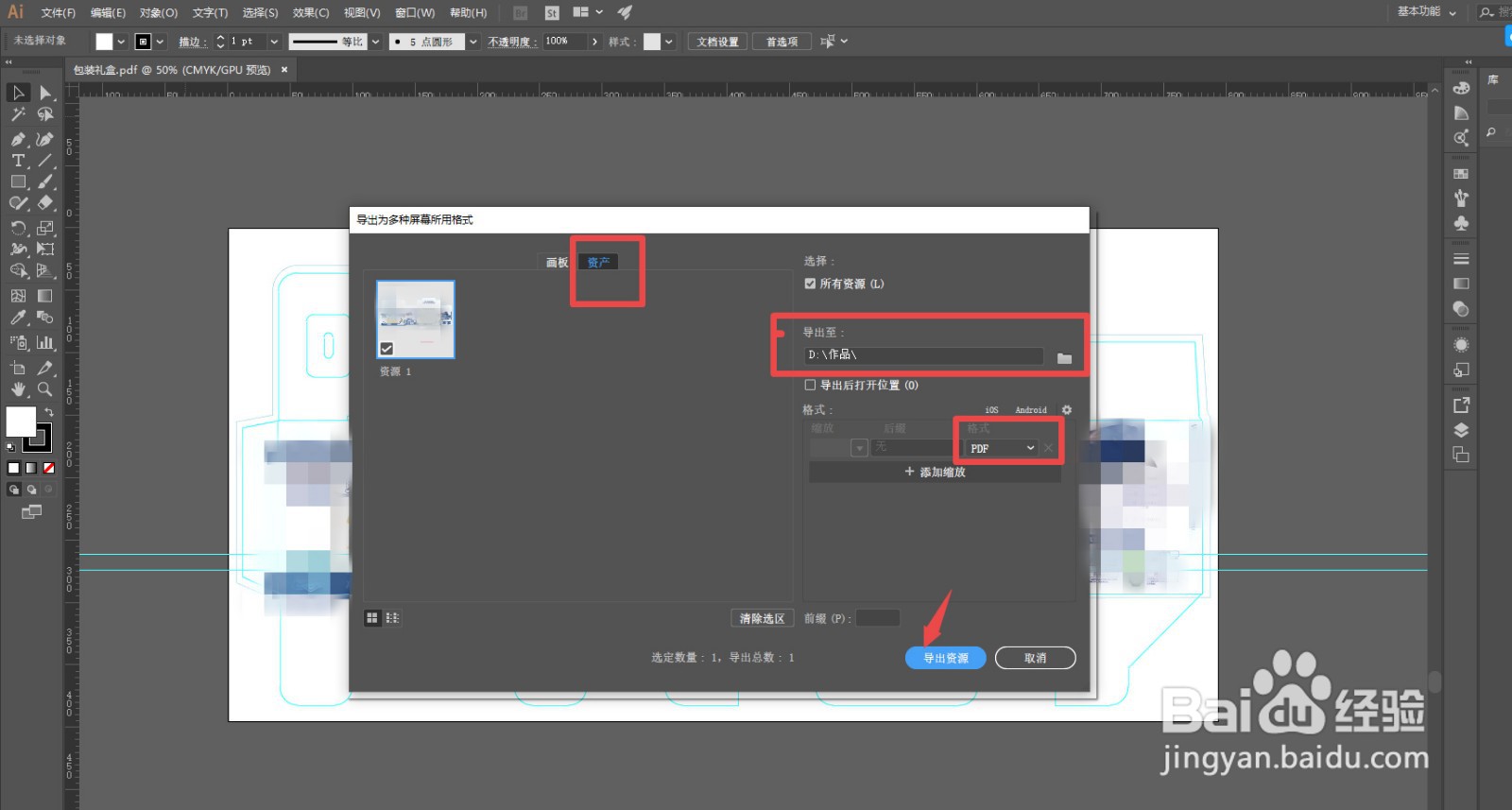Open export format settings gear
The height and width of the screenshot is (810, 1512).
[x=1067, y=410]
